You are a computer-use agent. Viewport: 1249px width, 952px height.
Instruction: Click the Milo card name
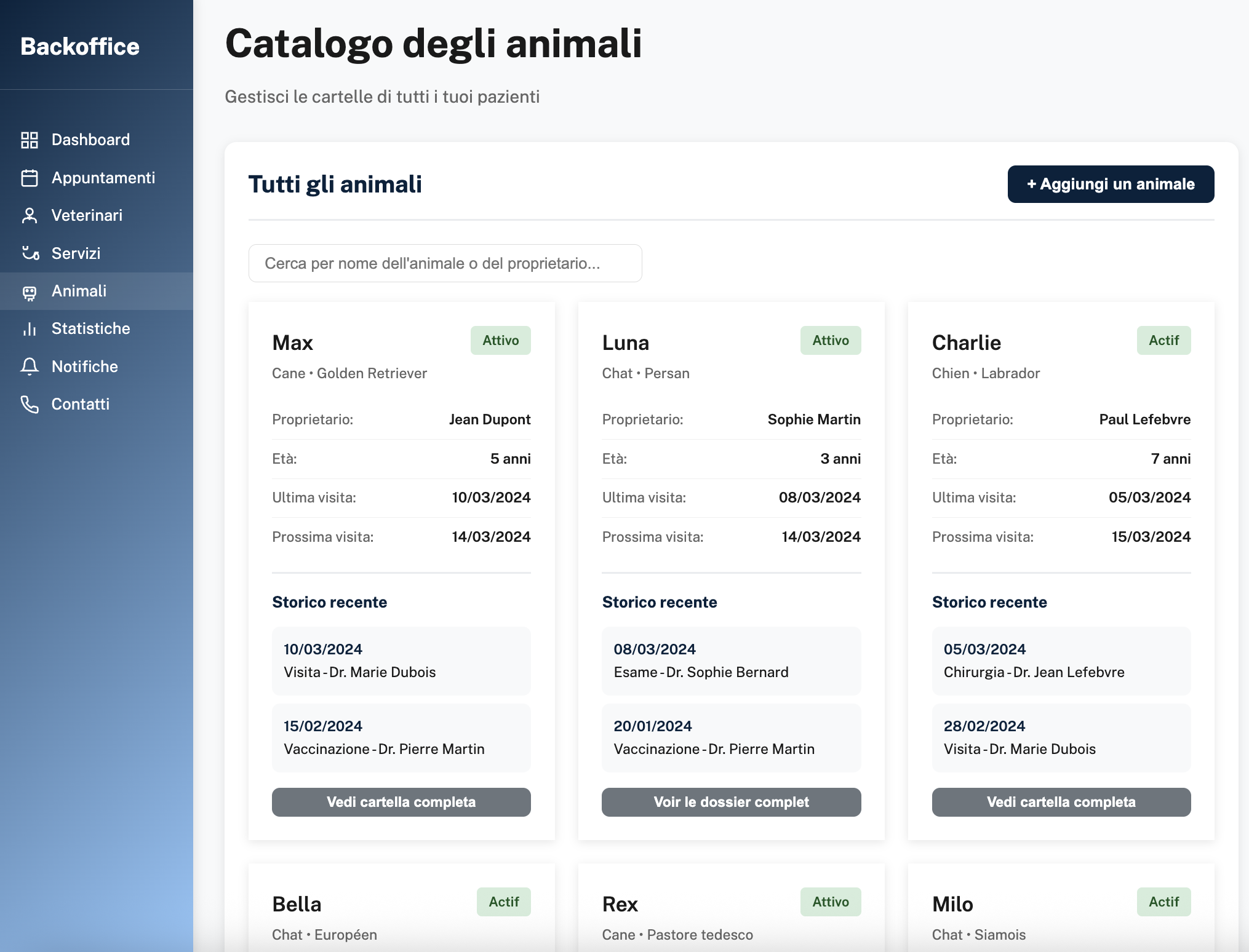click(952, 904)
